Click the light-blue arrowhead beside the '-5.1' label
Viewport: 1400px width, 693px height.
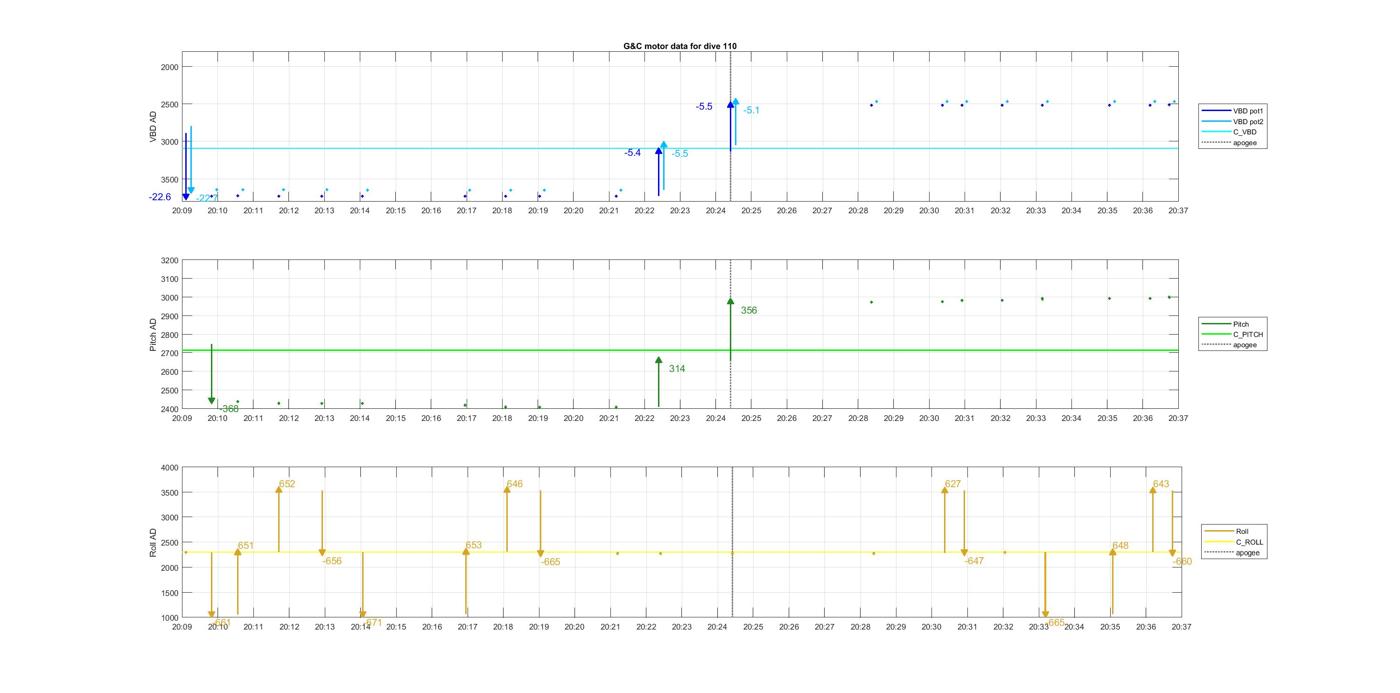tap(736, 101)
